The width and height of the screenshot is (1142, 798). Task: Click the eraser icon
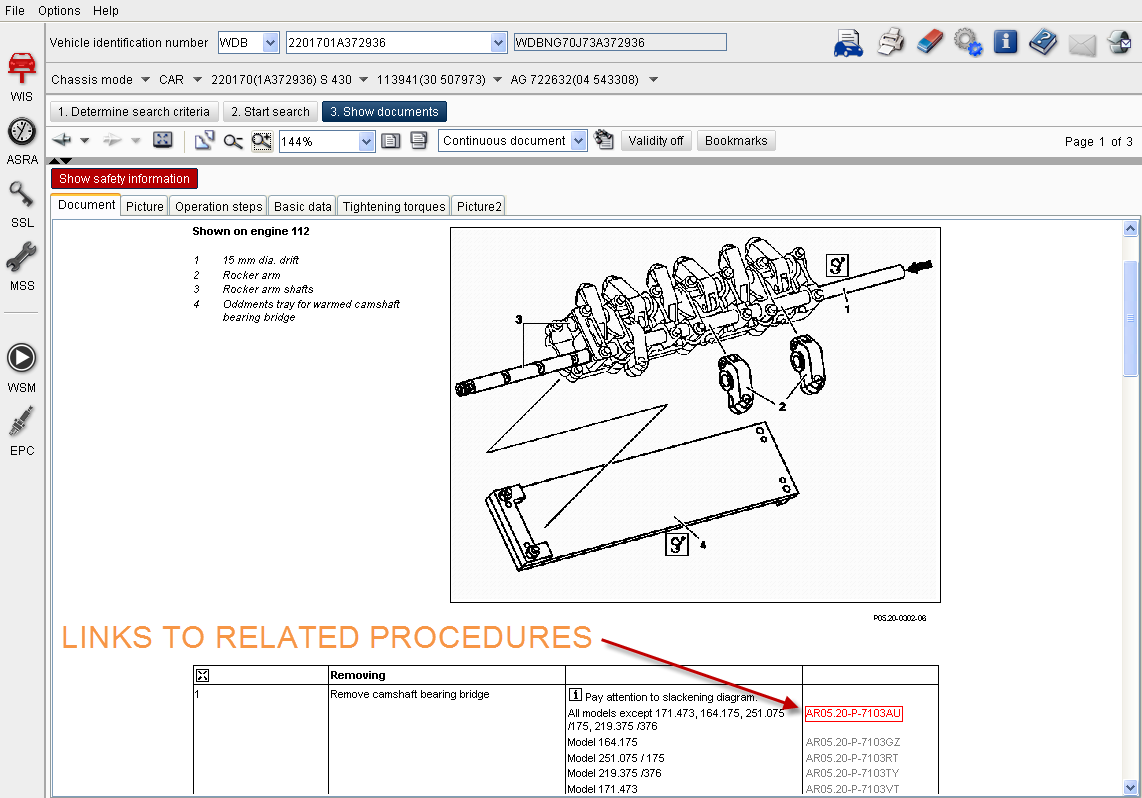[x=929, y=42]
